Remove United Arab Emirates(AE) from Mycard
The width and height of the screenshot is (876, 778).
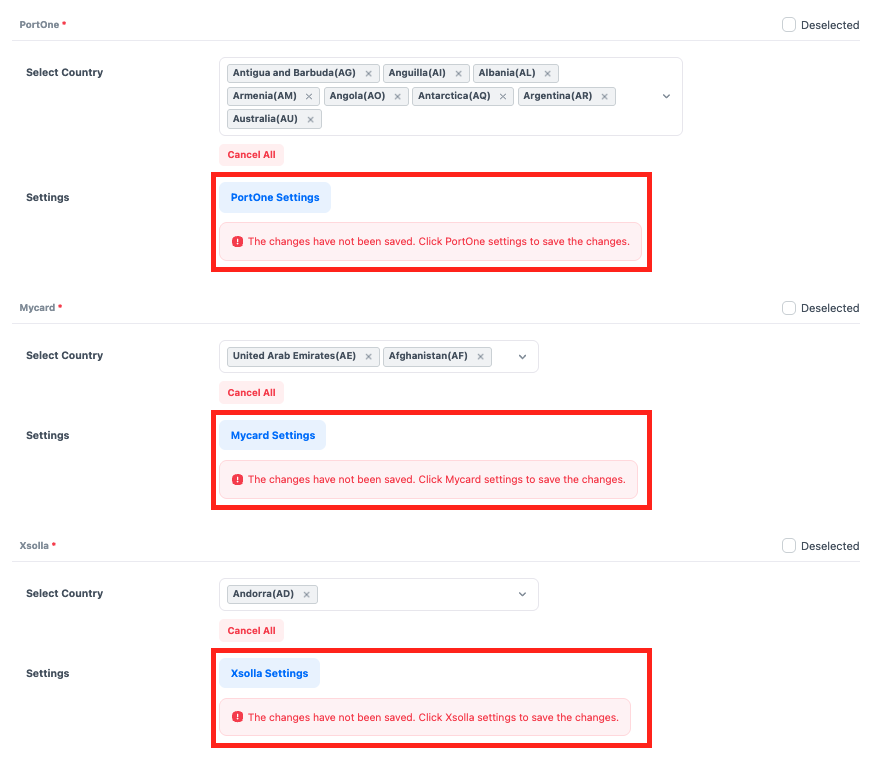pos(368,357)
